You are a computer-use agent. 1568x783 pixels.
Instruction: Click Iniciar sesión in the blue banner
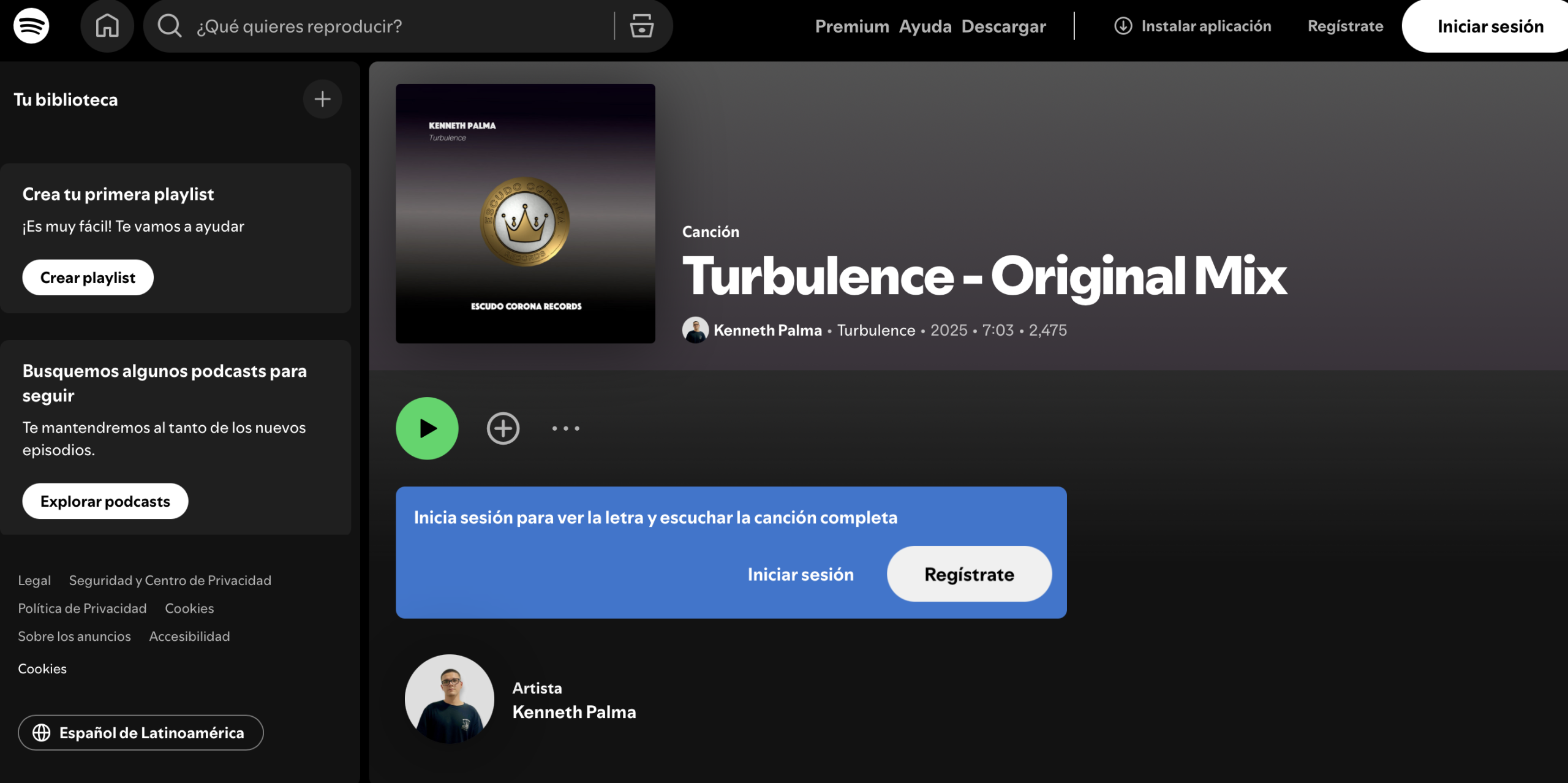coord(801,574)
